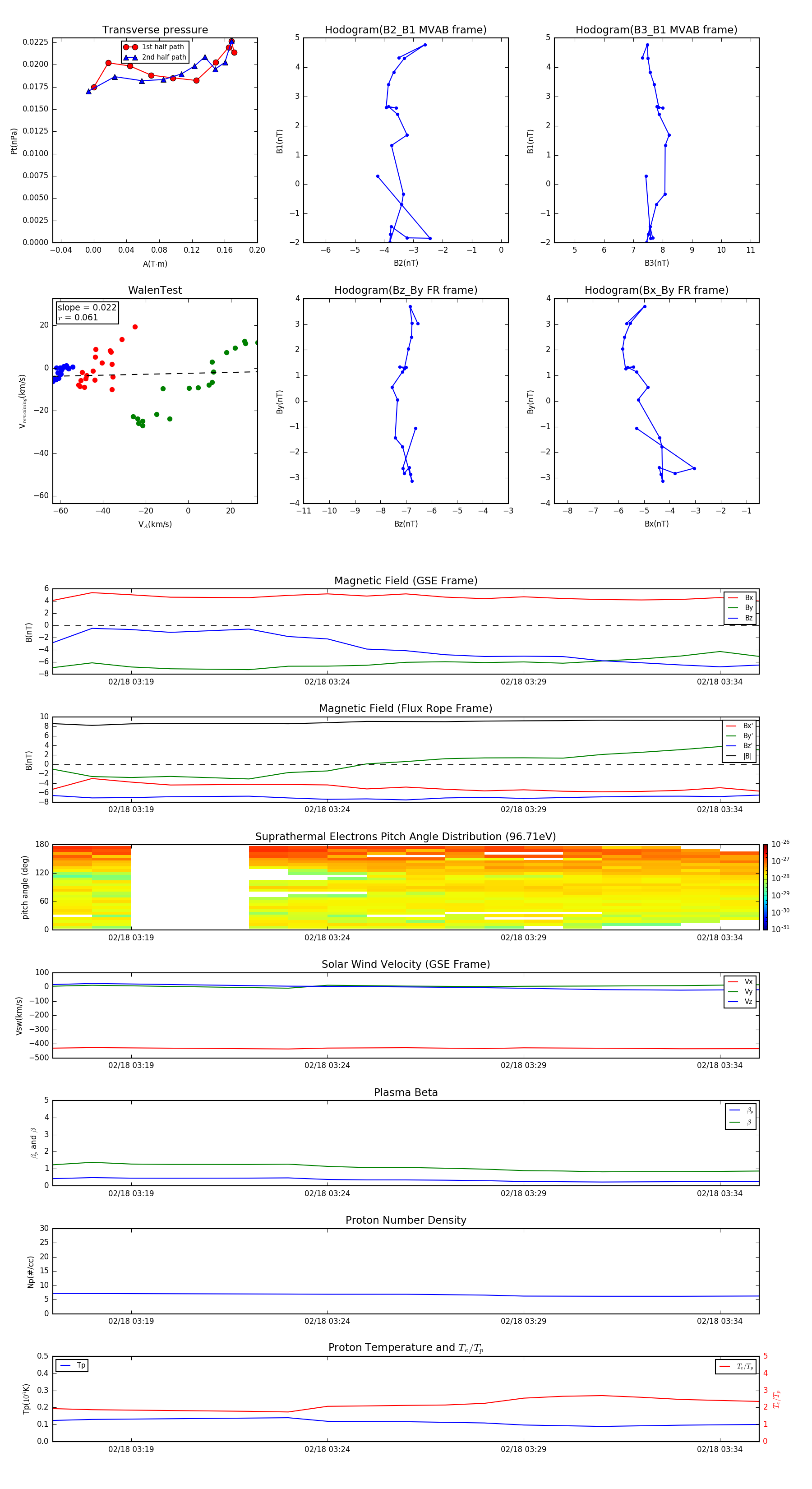The image size is (812, 1489).
Task: Click the 'Bx(nT)' x-axis label
Action: (x=656, y=524)
